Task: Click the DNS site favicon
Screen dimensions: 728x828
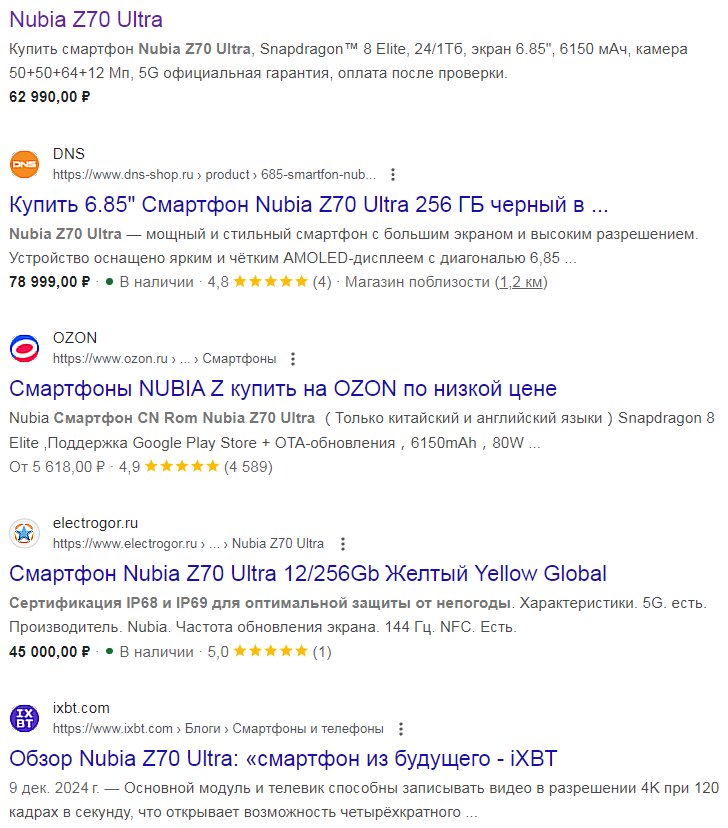Action: pyautogui.click(x=24, y=164)
